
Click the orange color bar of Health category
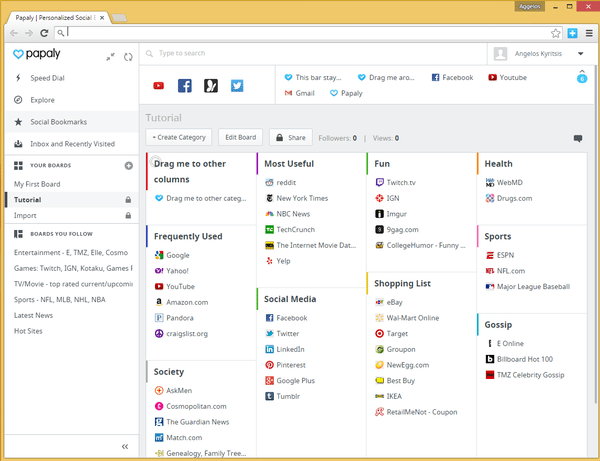point(478,164)
